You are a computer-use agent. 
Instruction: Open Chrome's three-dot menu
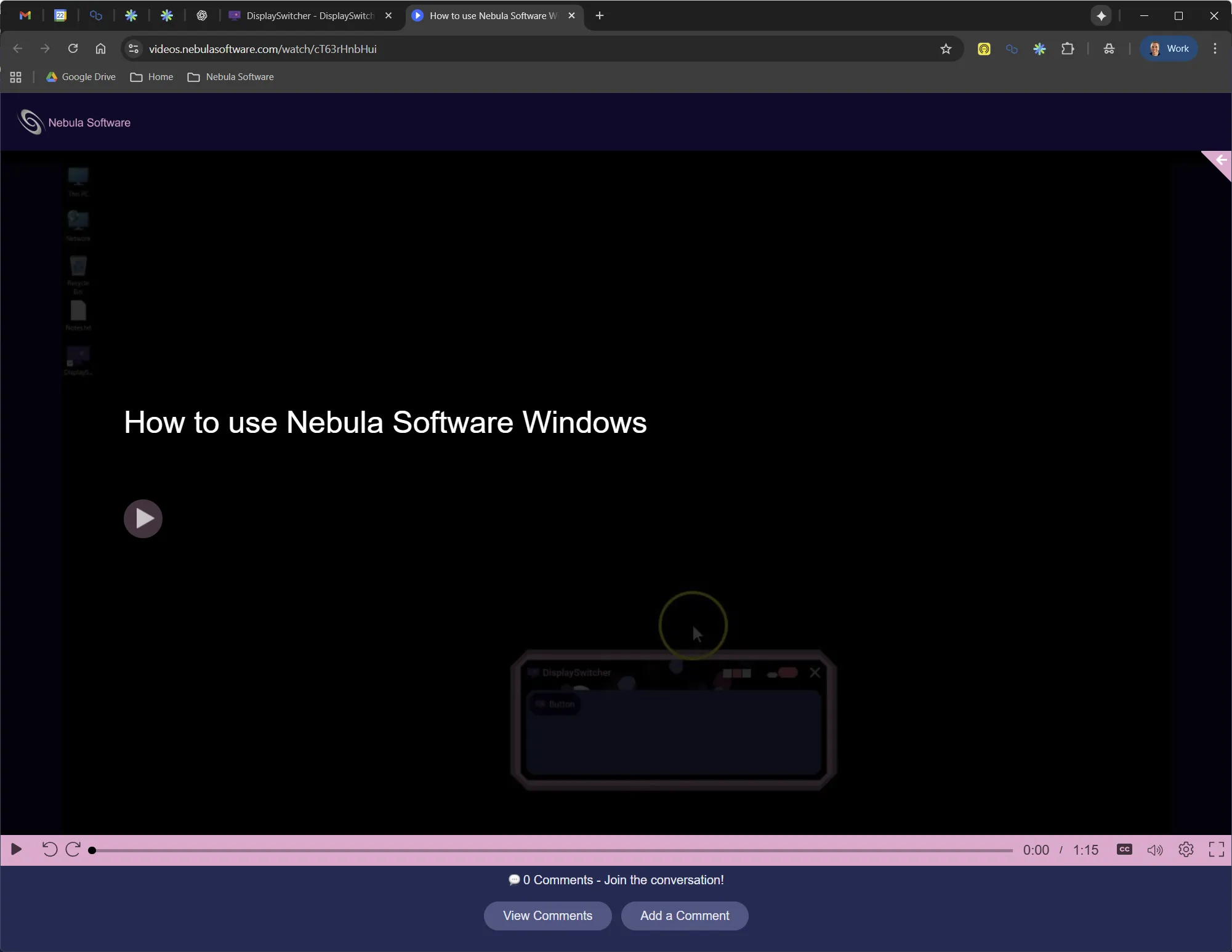(1215, 49)
